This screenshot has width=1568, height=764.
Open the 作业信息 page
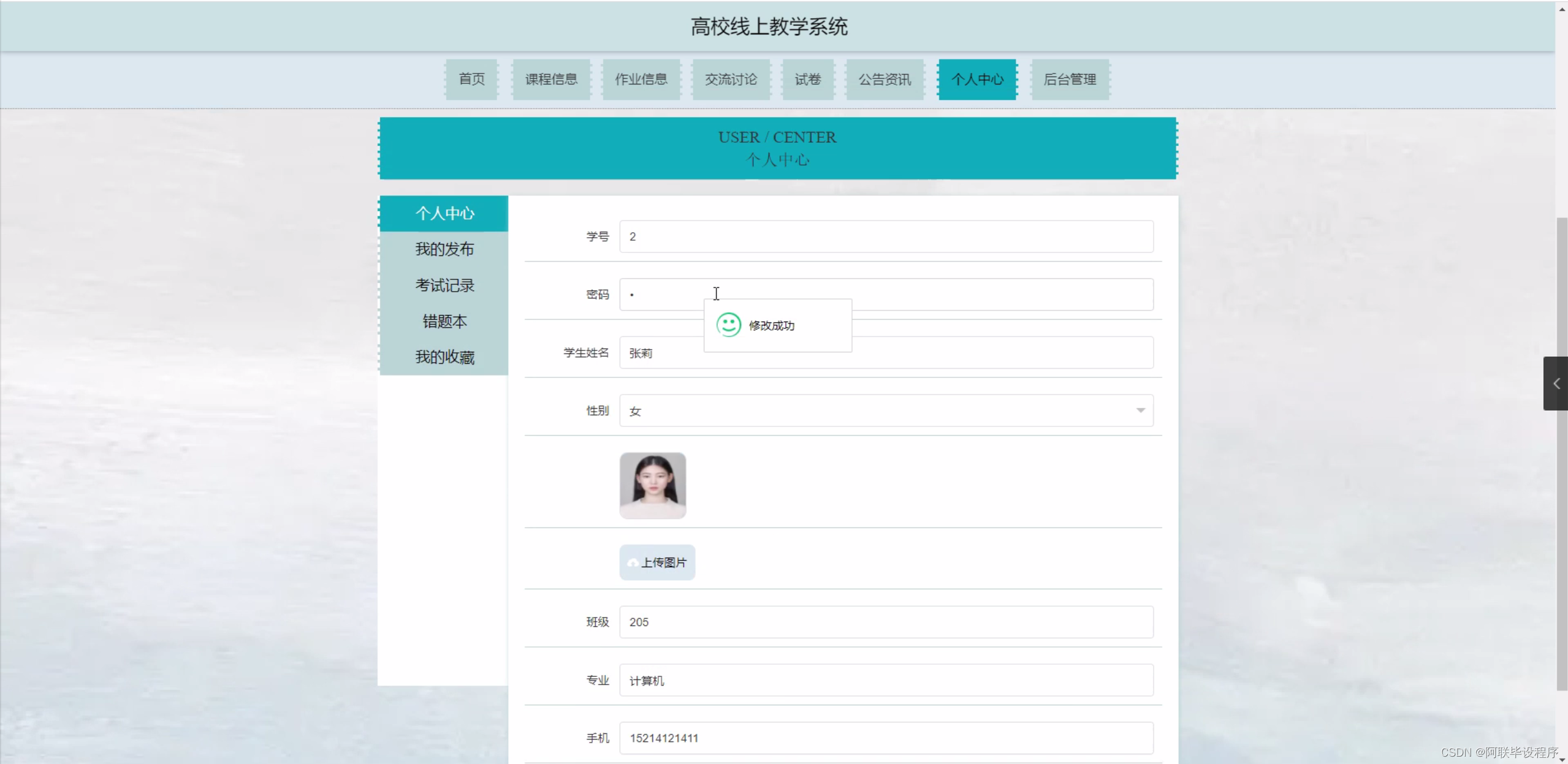point(641,79)
